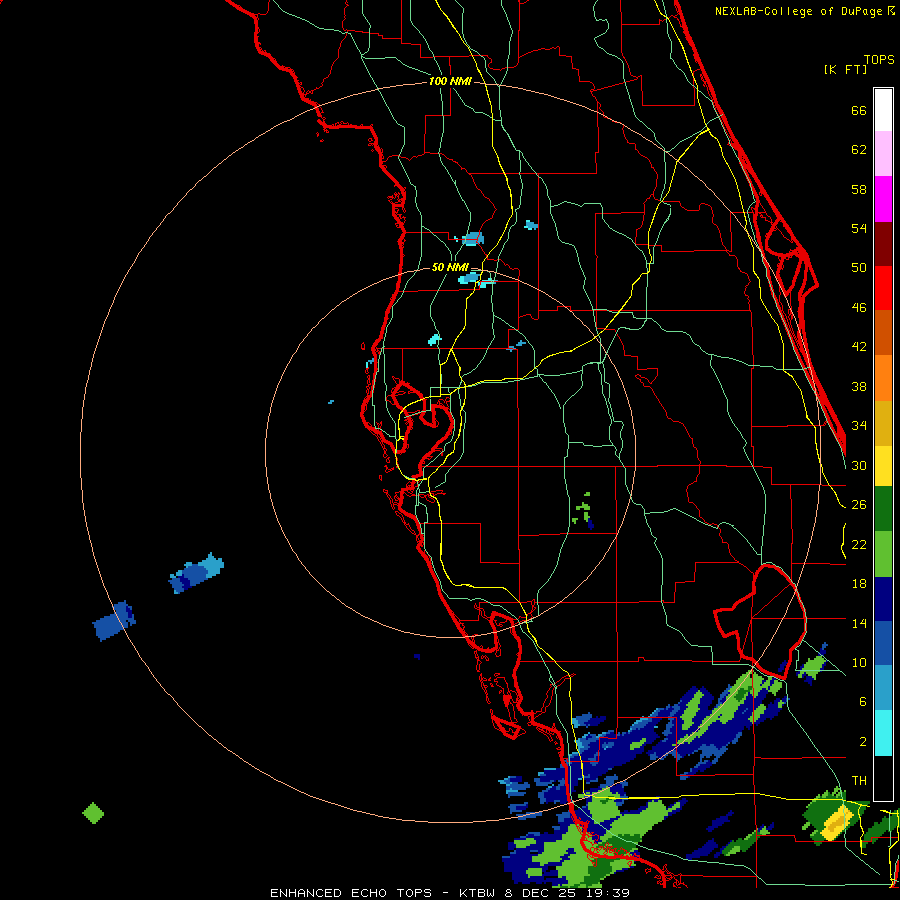The image size is (900, 900).
Task: Click the TH threshold legend label
Action: click(859, 781)
